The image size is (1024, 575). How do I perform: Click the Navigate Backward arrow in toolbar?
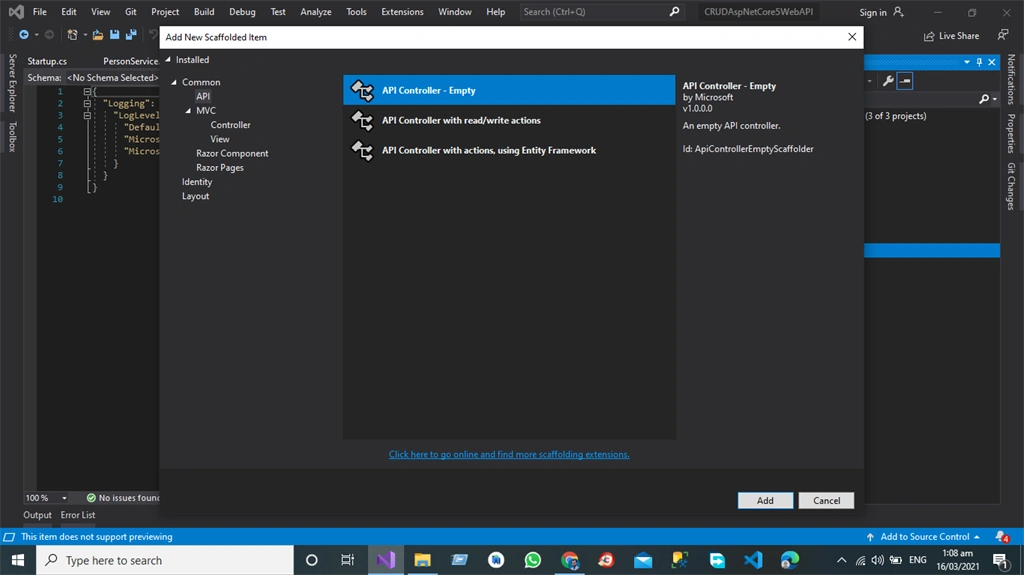tap(24, 35)
